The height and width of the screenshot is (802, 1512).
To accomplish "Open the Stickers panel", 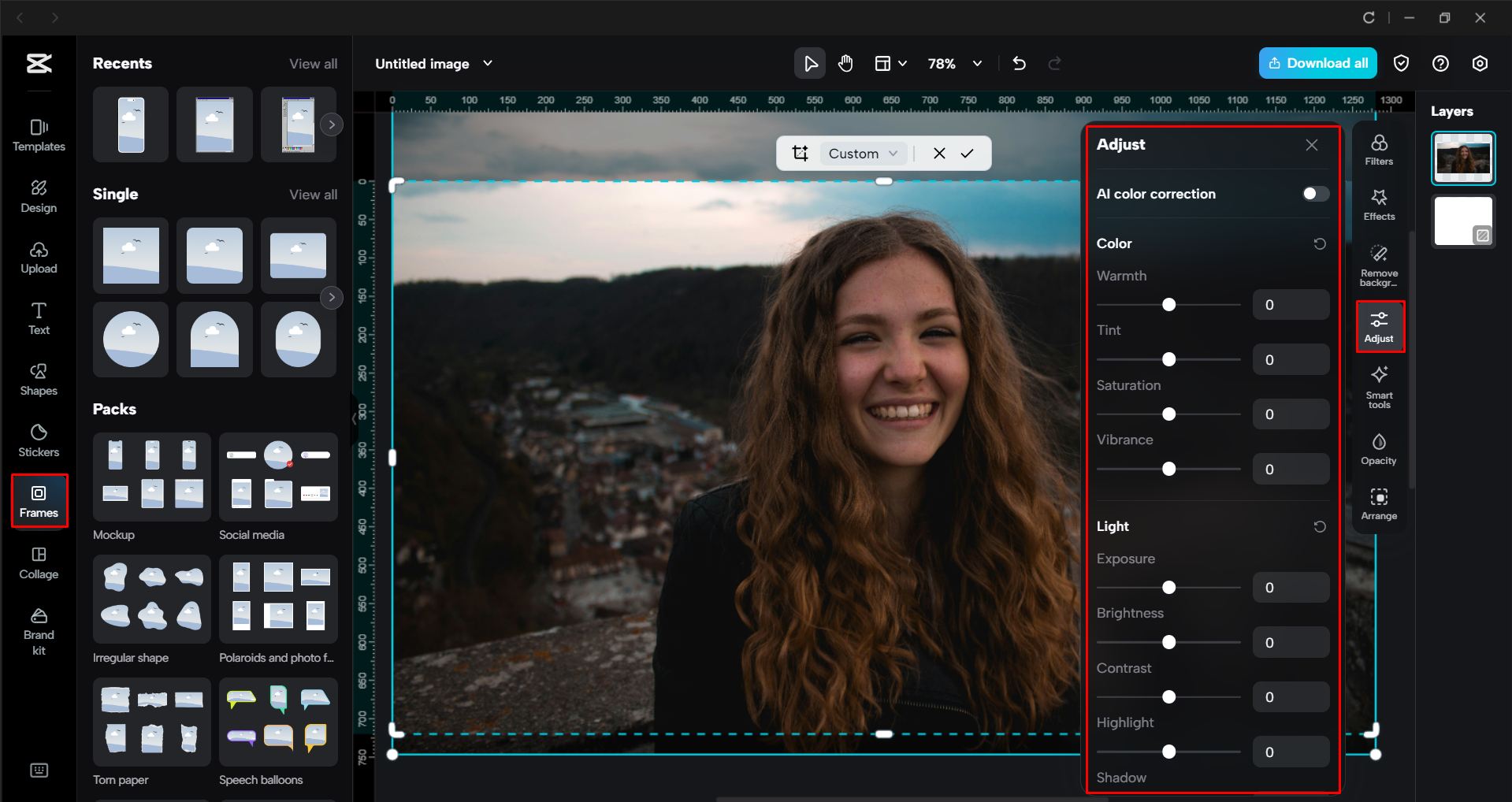I will (39, 440).
